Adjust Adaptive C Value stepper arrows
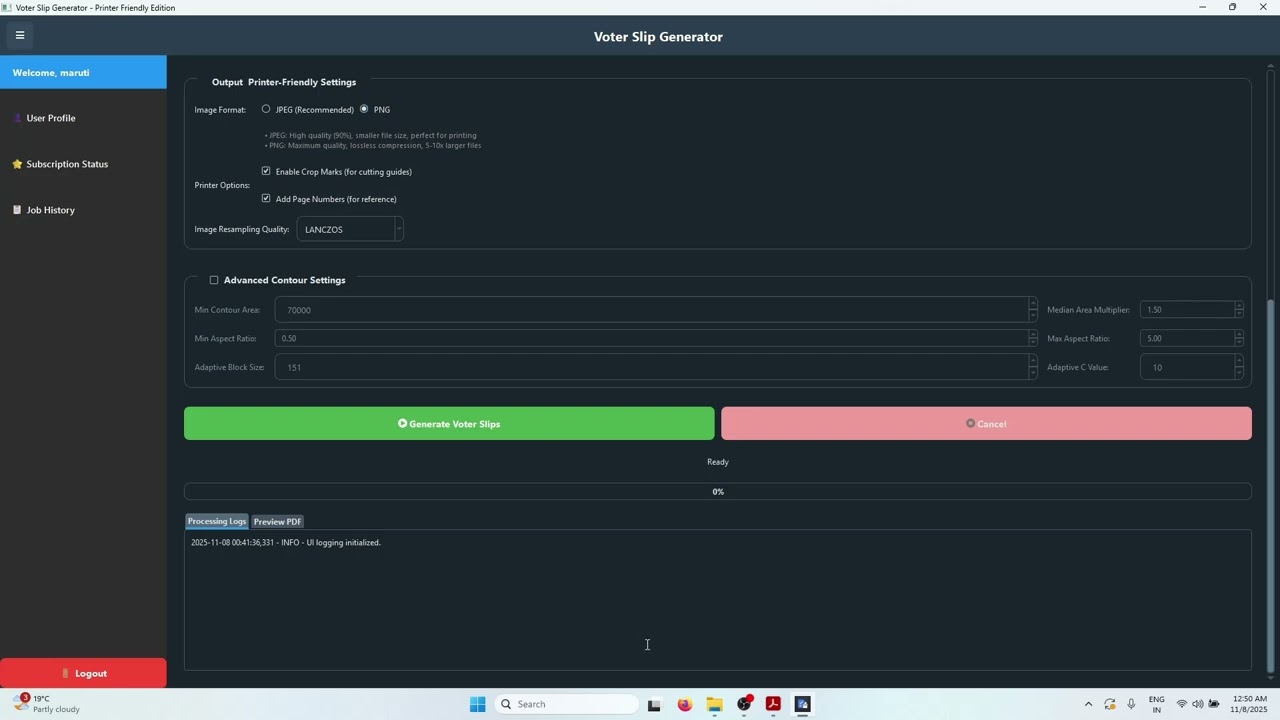The height and width of the screenshot is (720, 1280). pos(1239,367)
